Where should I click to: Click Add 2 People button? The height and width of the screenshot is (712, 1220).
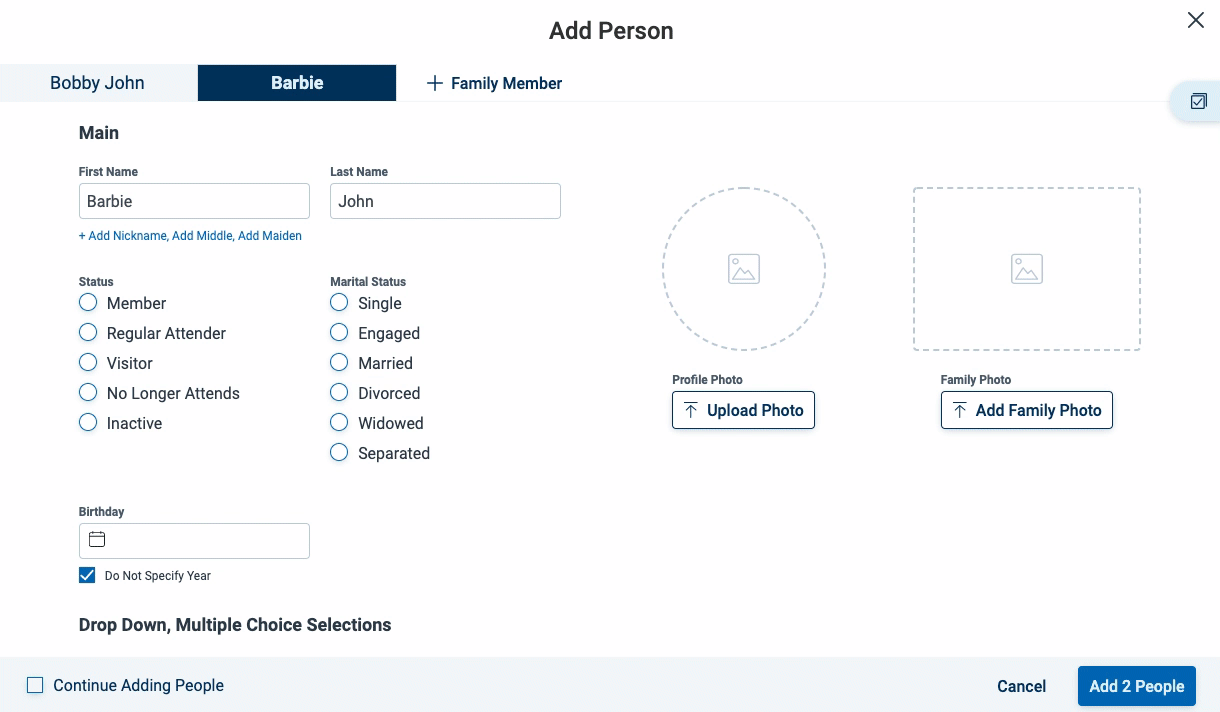pos(1137,686)
